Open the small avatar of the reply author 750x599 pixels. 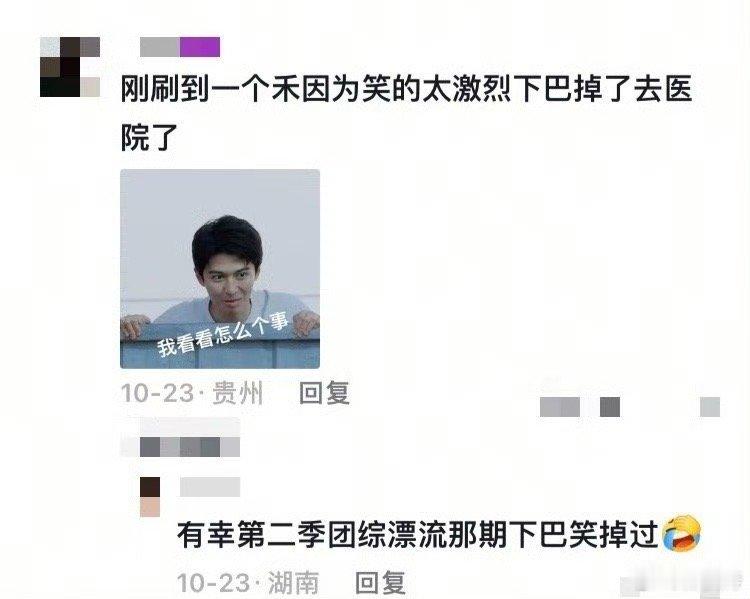point(150,497)
